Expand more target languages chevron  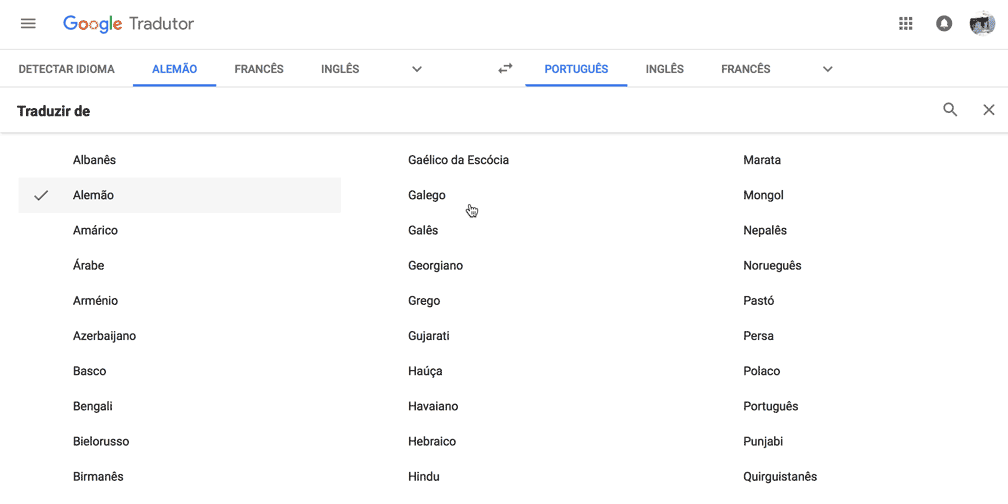pyautogui.click(x=827, y=69)
